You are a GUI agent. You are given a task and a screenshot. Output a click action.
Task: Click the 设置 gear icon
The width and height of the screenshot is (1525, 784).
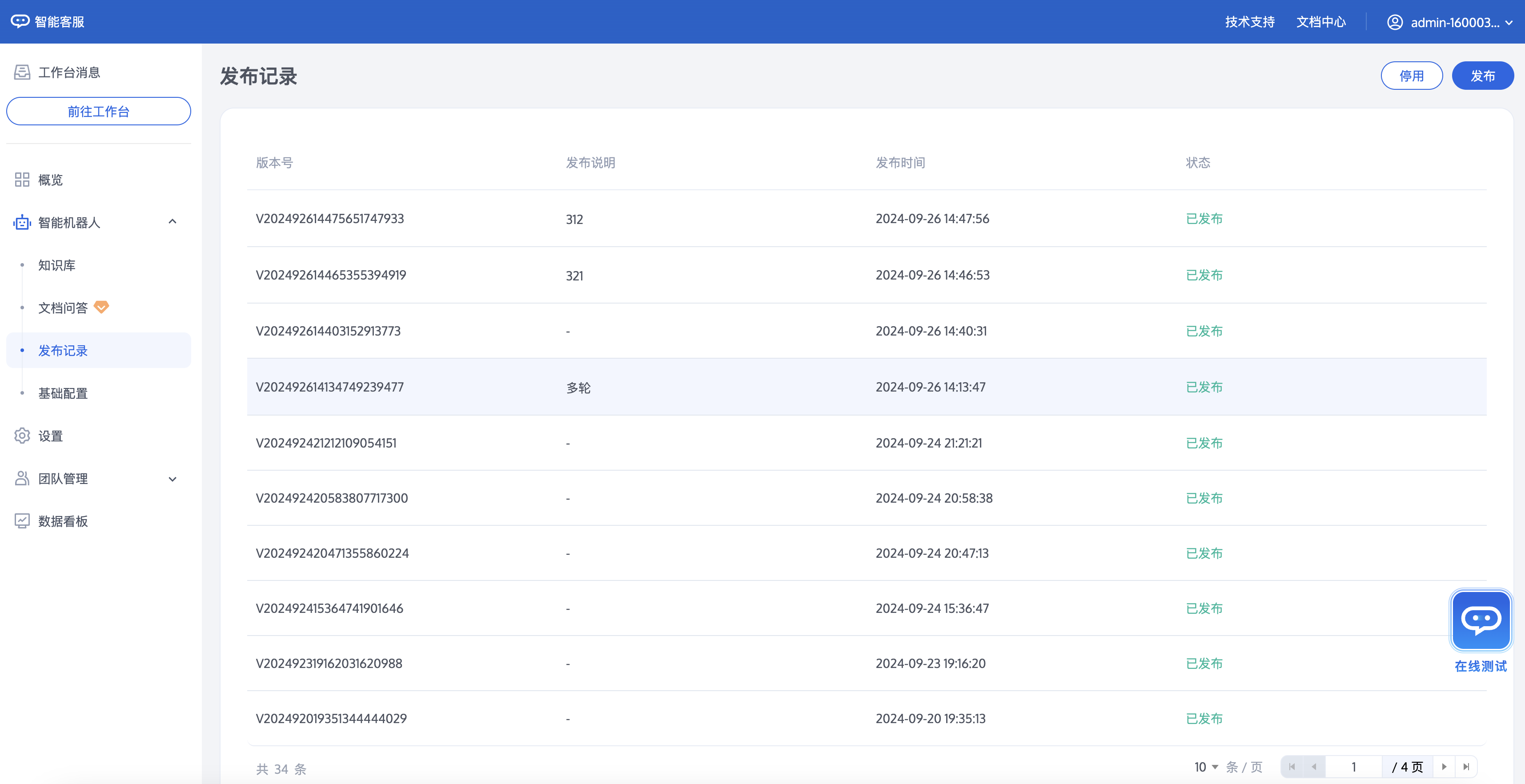[22, 436]
